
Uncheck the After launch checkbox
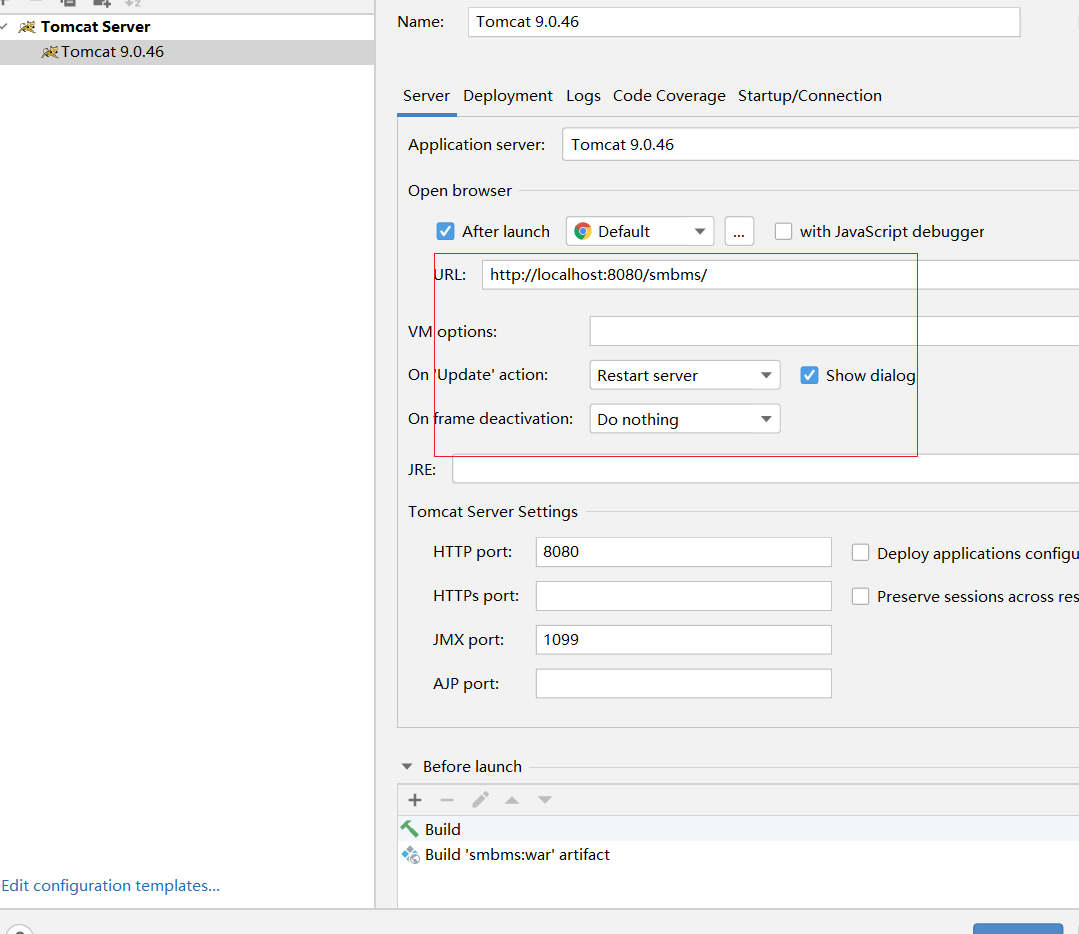pos(445,231)
